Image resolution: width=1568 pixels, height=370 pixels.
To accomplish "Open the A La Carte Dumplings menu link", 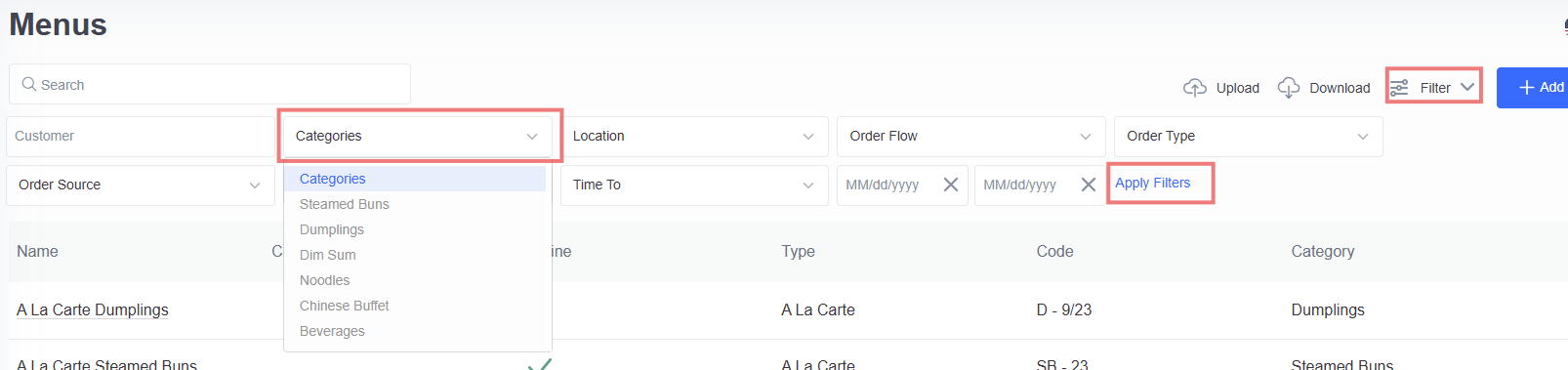I will [x=93, y=309].
